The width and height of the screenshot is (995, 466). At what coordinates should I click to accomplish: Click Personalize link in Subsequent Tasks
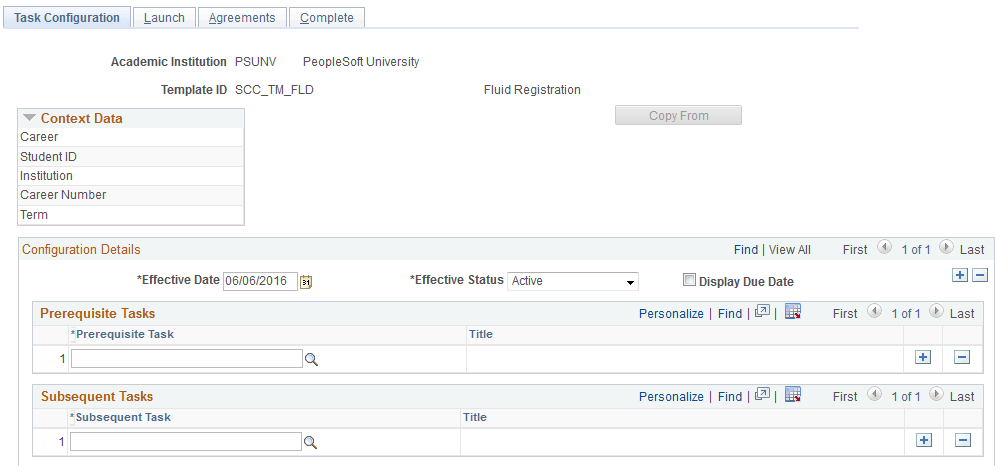click(x=671, y=397)
